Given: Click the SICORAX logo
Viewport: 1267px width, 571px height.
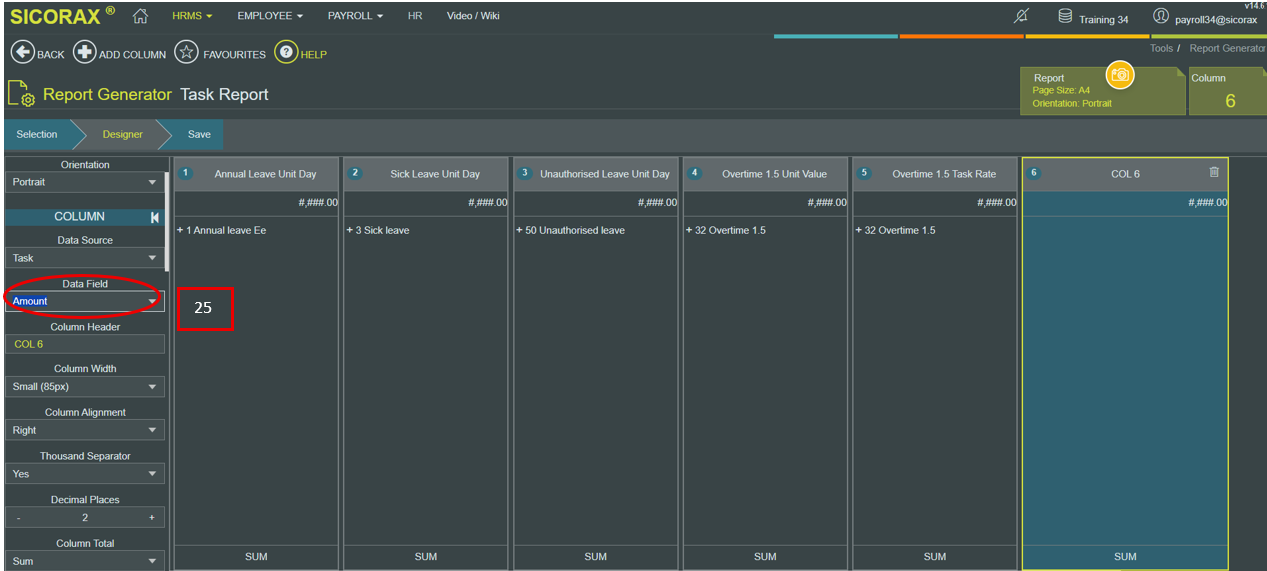Looking at the screenshot, I should coord(62,16).
